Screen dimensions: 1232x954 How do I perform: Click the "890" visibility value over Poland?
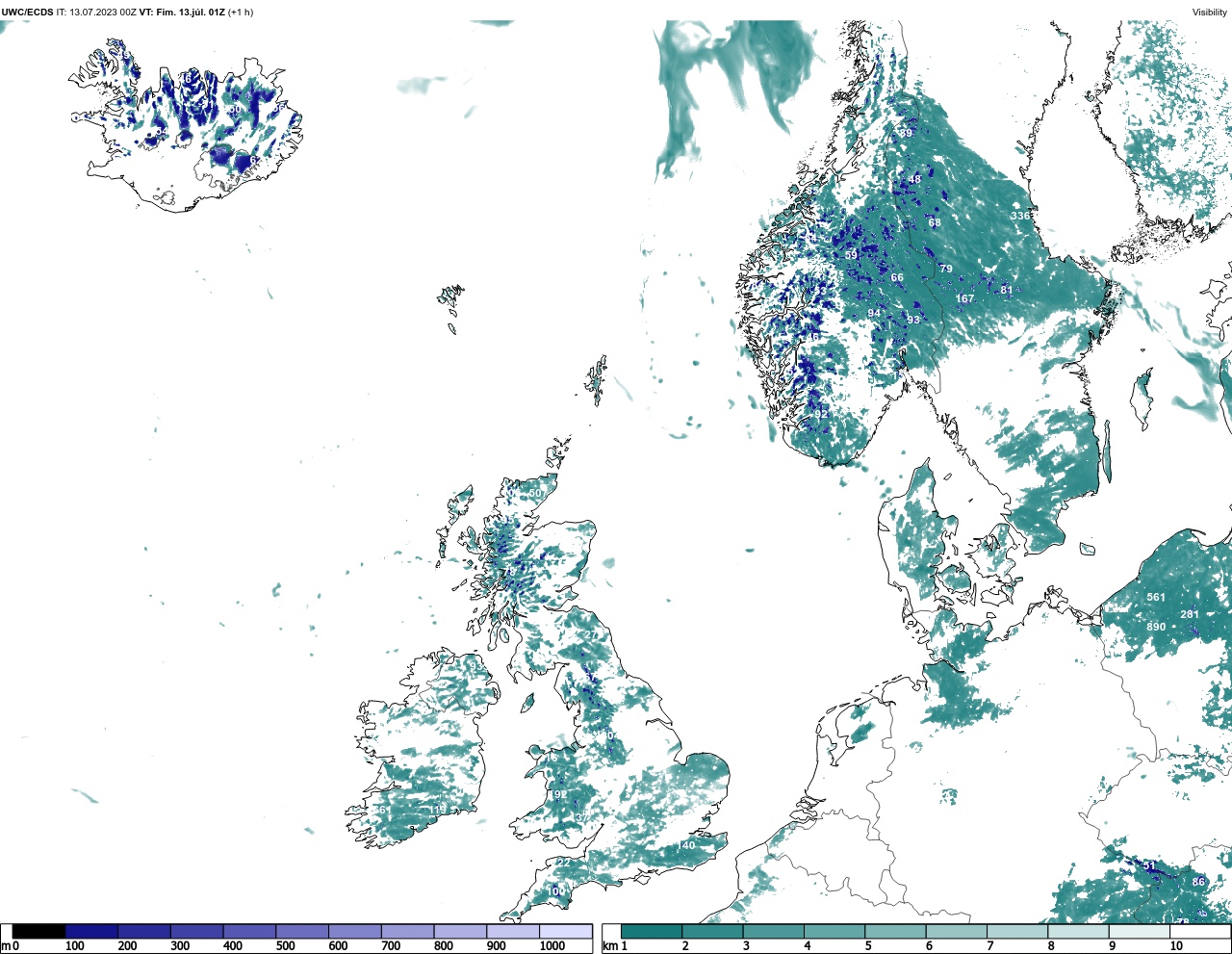pyautogui.click(x=1156, y=627)
